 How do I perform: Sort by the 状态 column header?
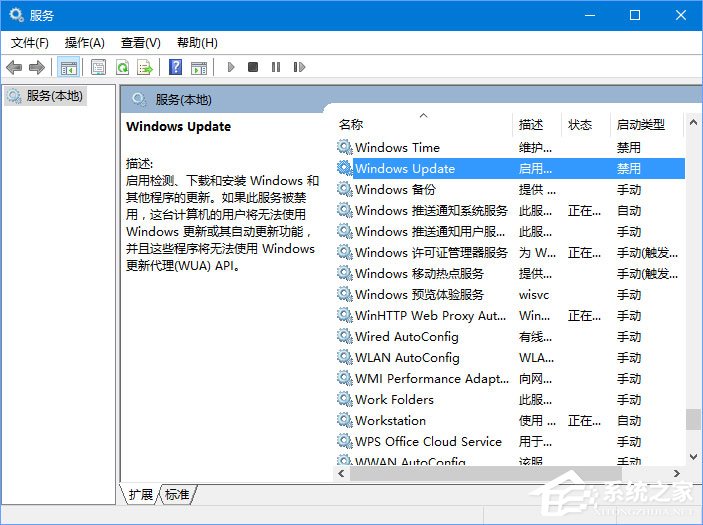(586, 124)
